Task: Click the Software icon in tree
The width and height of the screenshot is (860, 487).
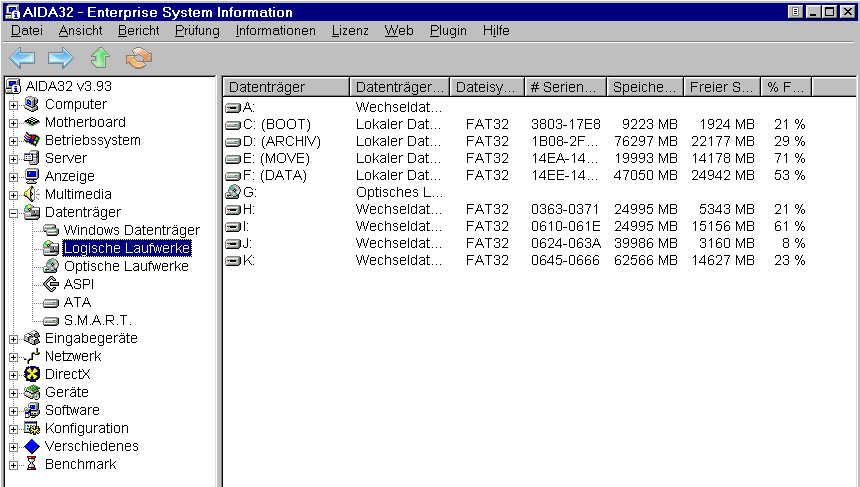Action: 32,410
